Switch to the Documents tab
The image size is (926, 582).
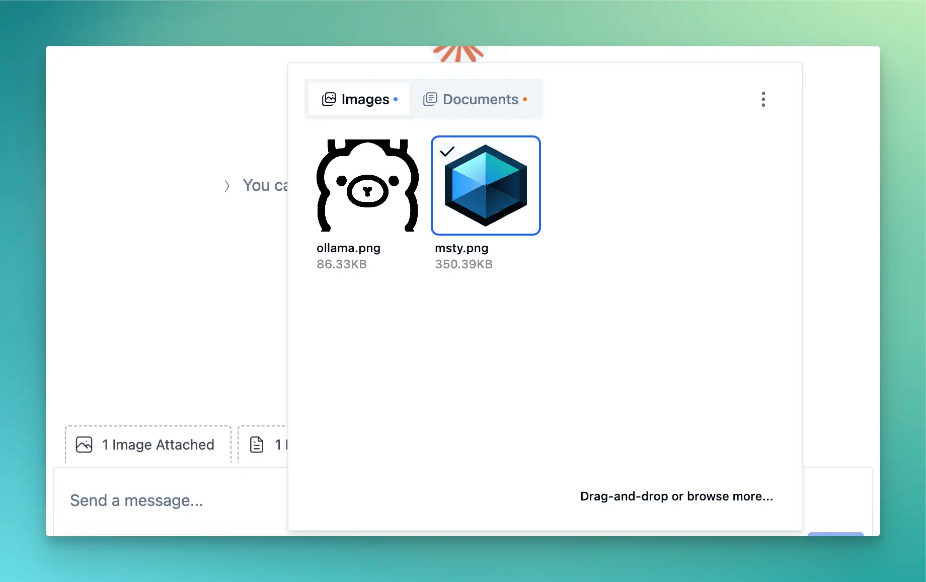(474, 99)
